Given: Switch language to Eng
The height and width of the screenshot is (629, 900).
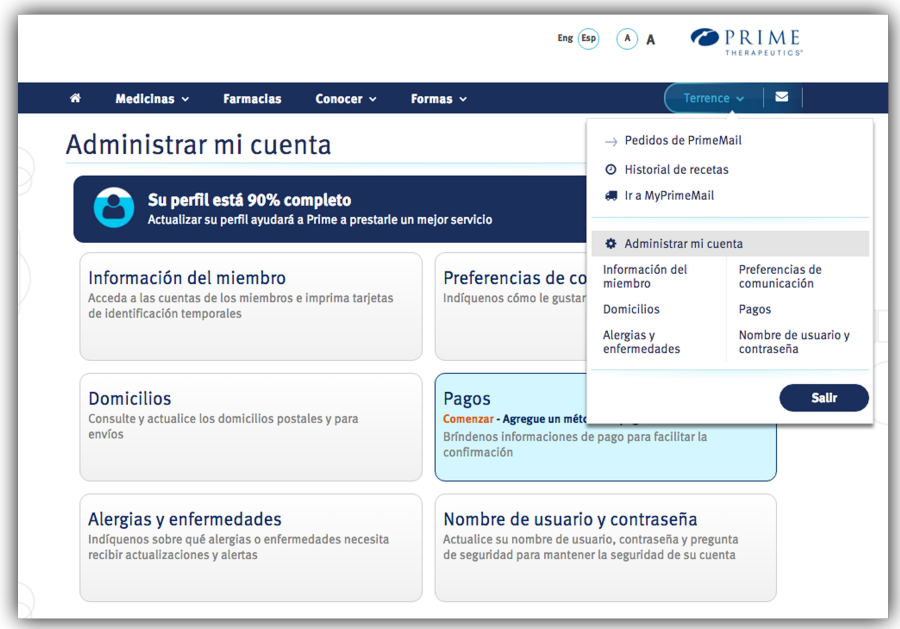Looking at the screenshot, I should [x=565, y=38].
